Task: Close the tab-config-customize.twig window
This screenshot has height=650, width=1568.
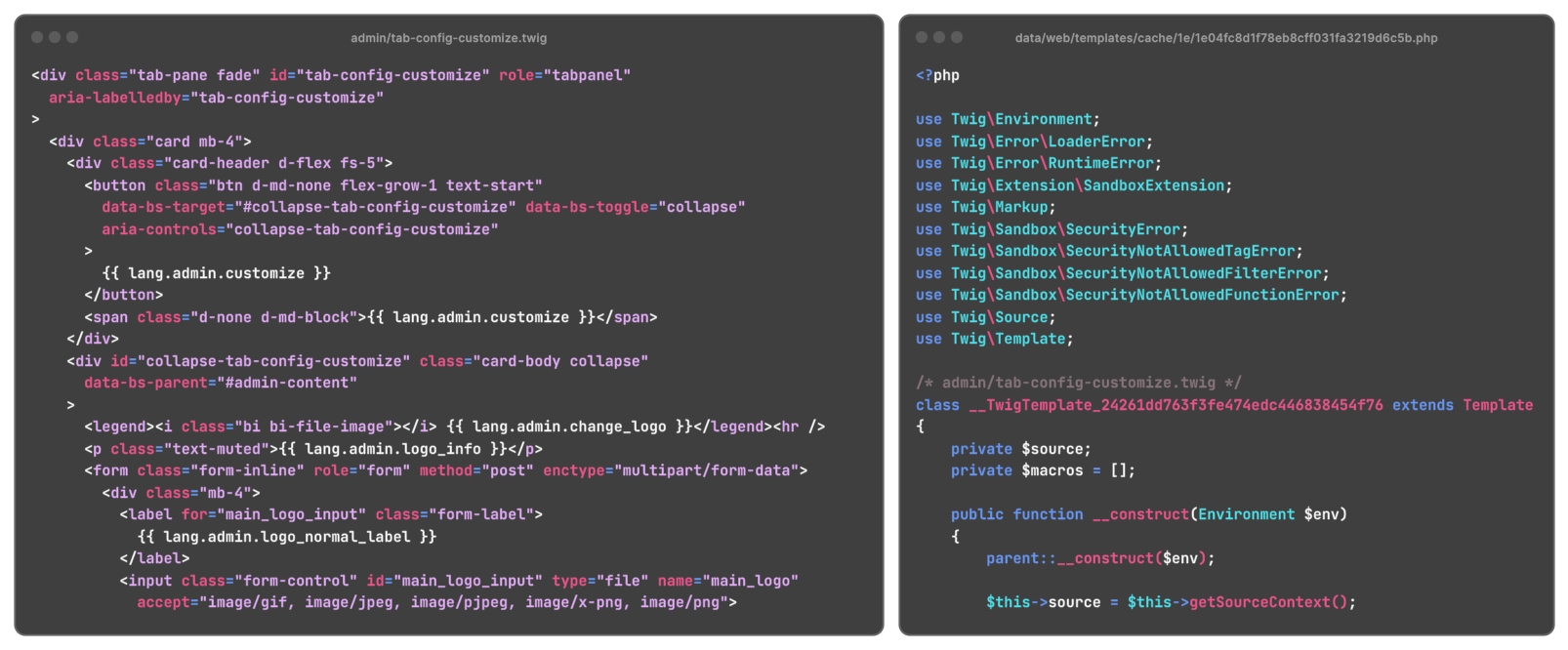Action: pyautogui.click(x=37, y=37)
